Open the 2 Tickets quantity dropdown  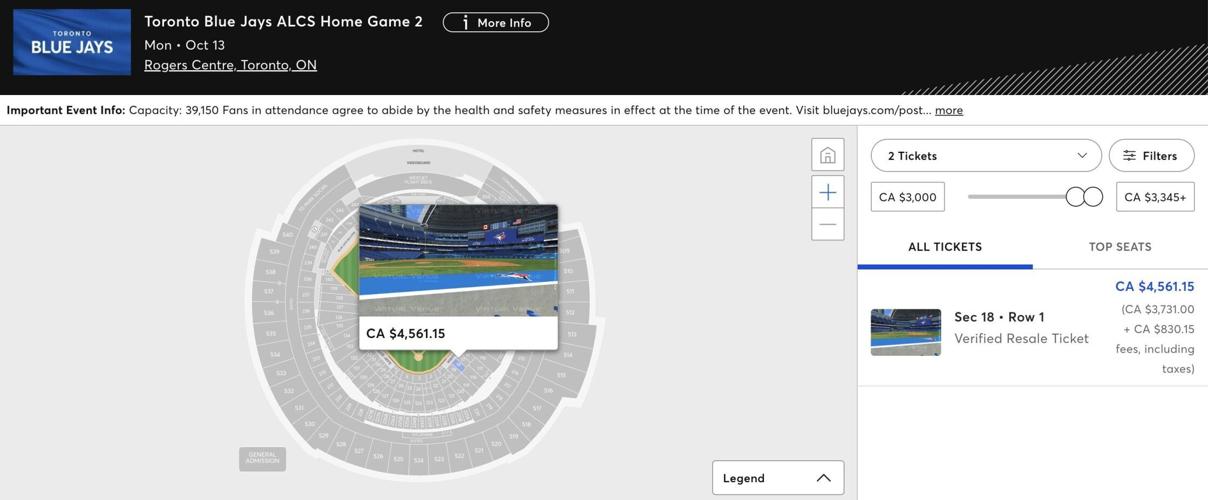tap(986, 155)
